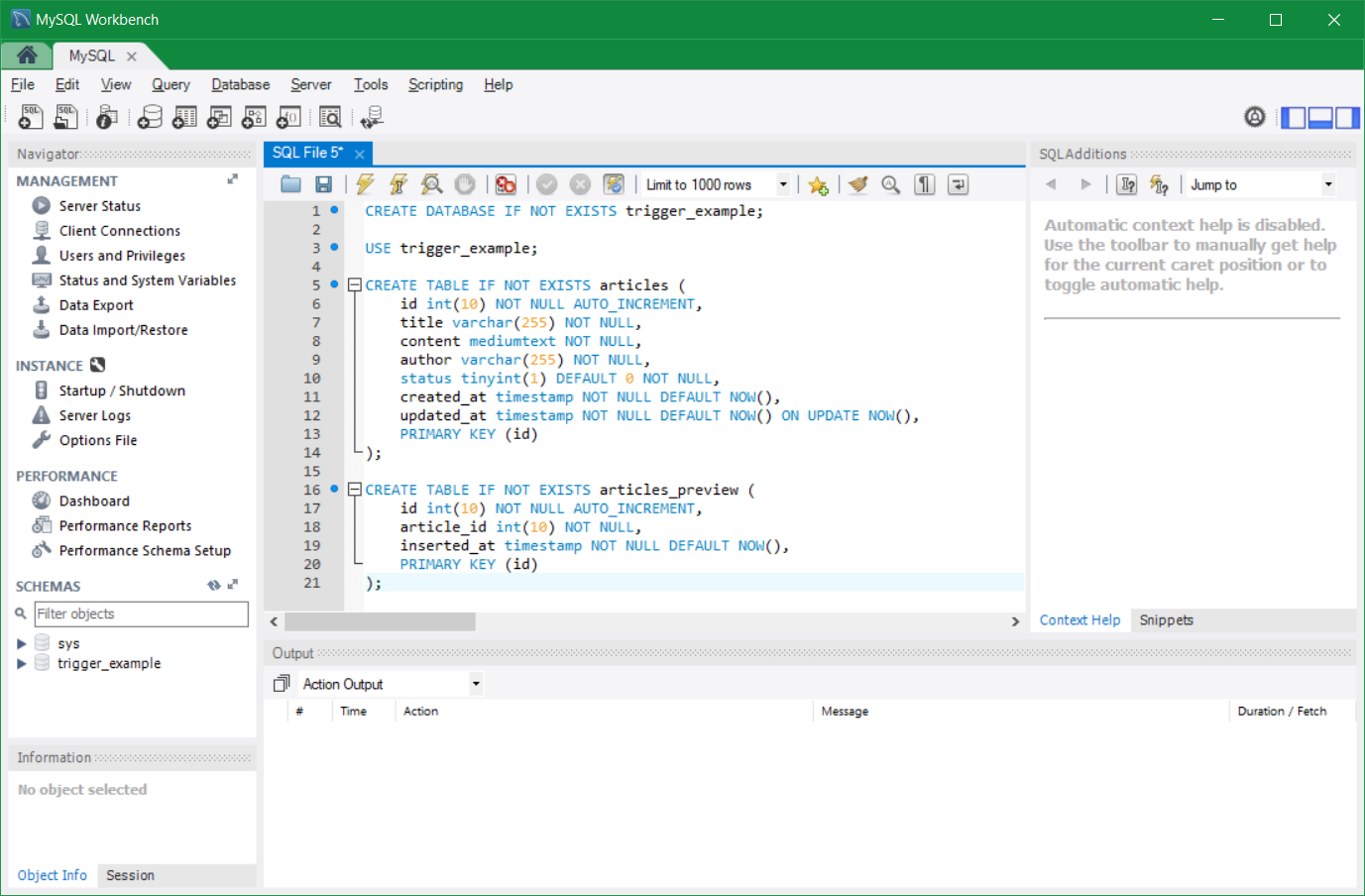Viewport: 1365px width, 896px height.
Task: Switch to the Session tab
Action: (130, 875)
